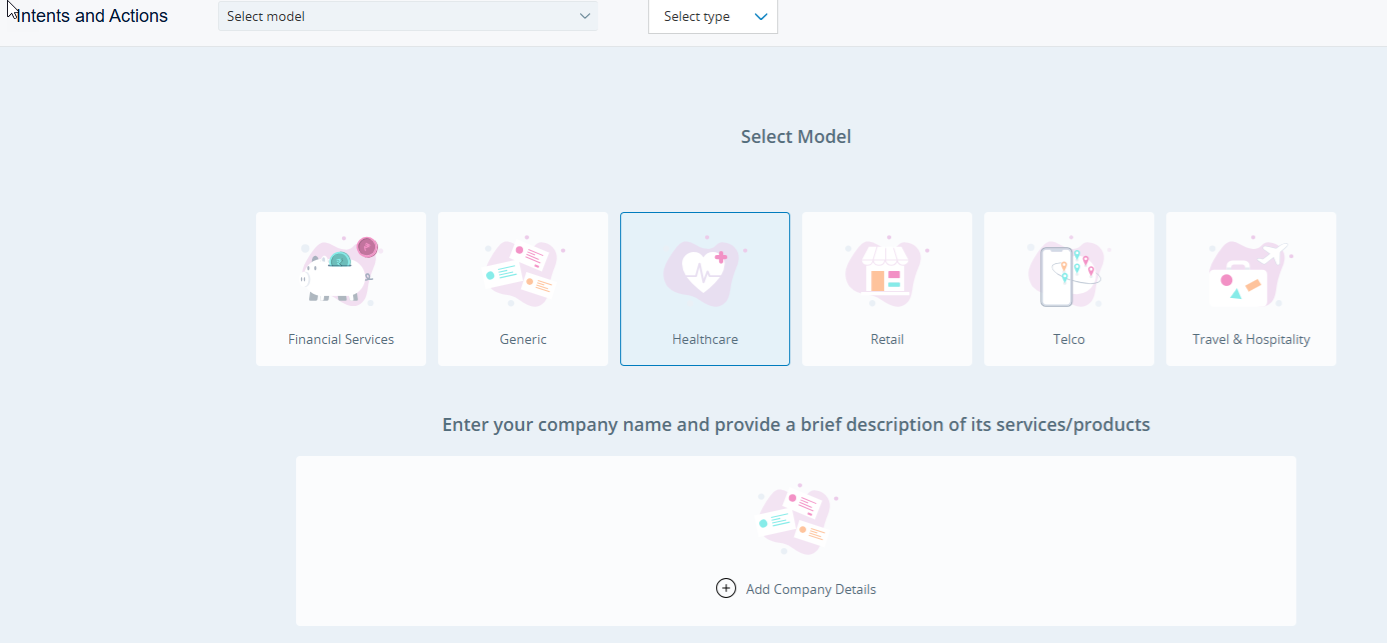Select the Healthcare model card
This screenshot has height=643, width=1387.
coord(705,289)
